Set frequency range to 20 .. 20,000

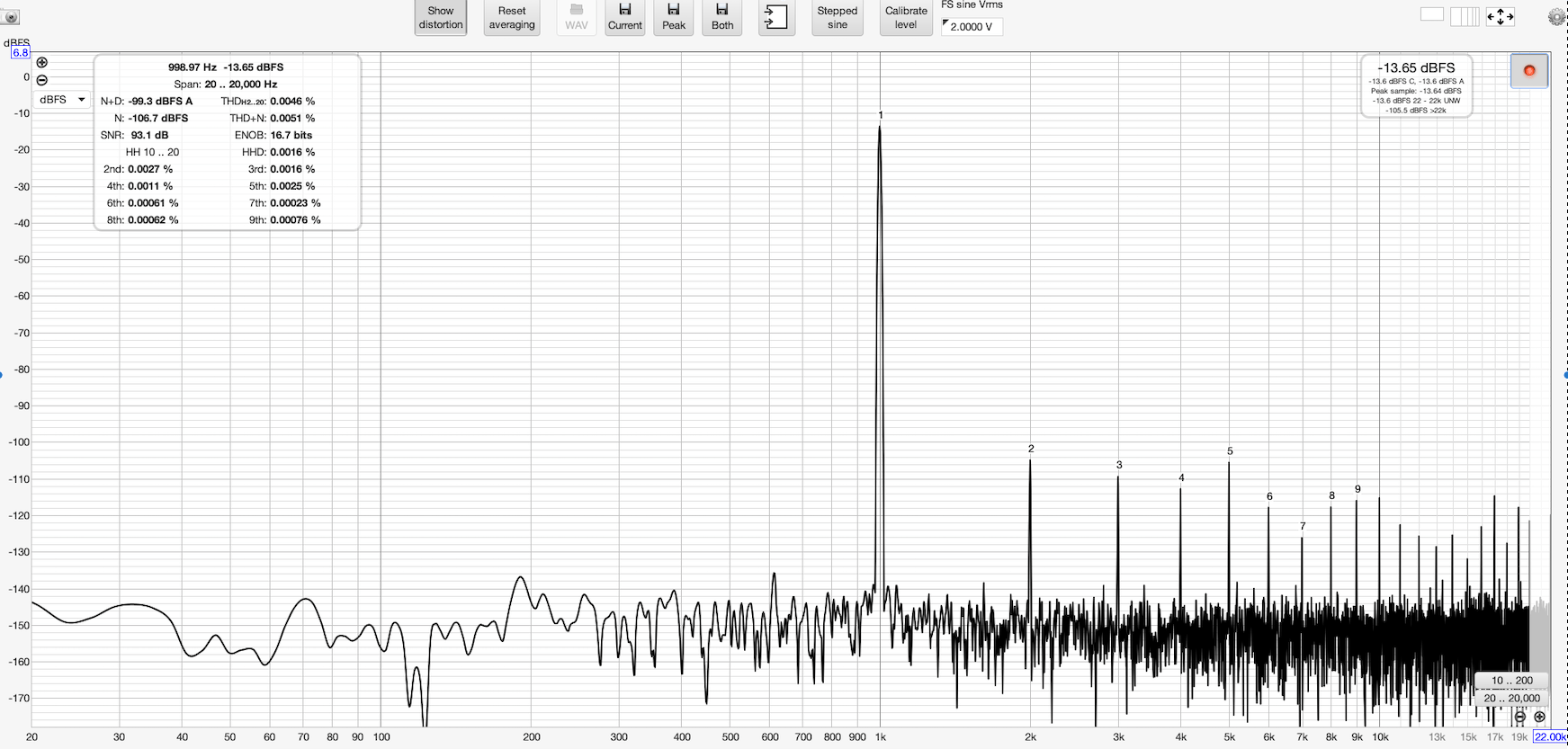[x=1512, y=698]
